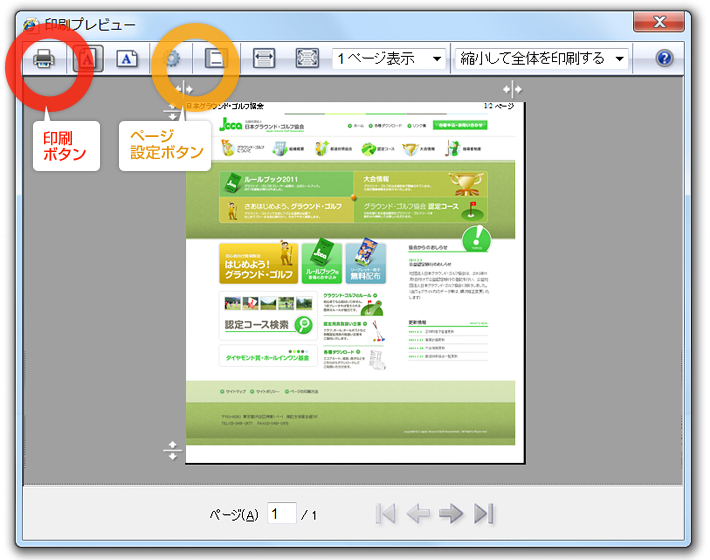Go to the first page arrow

tap(386, 514)
